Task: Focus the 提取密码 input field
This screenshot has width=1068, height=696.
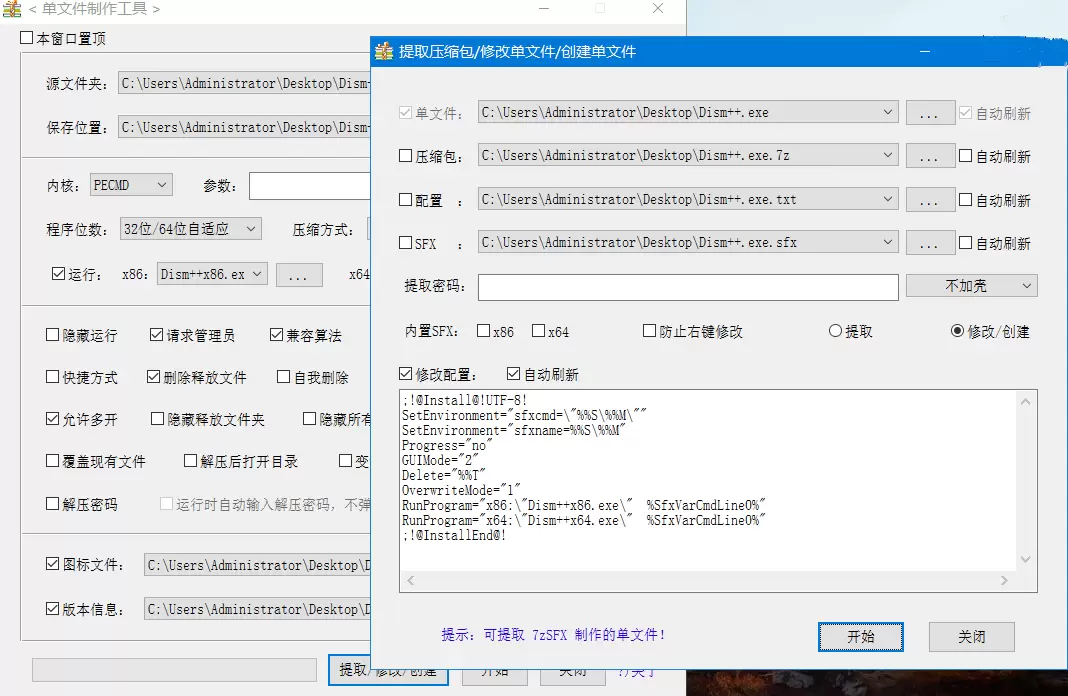Action: pyautogui.click(x=688, y=287)
